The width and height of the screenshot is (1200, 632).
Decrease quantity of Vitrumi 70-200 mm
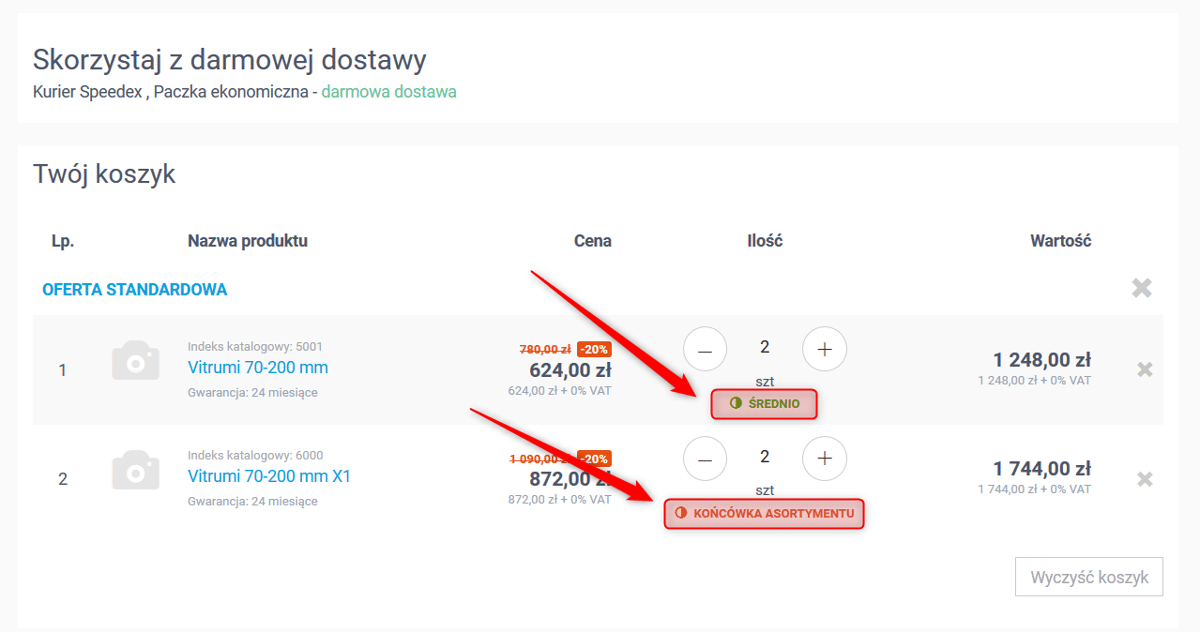click(x=705, y=349)
